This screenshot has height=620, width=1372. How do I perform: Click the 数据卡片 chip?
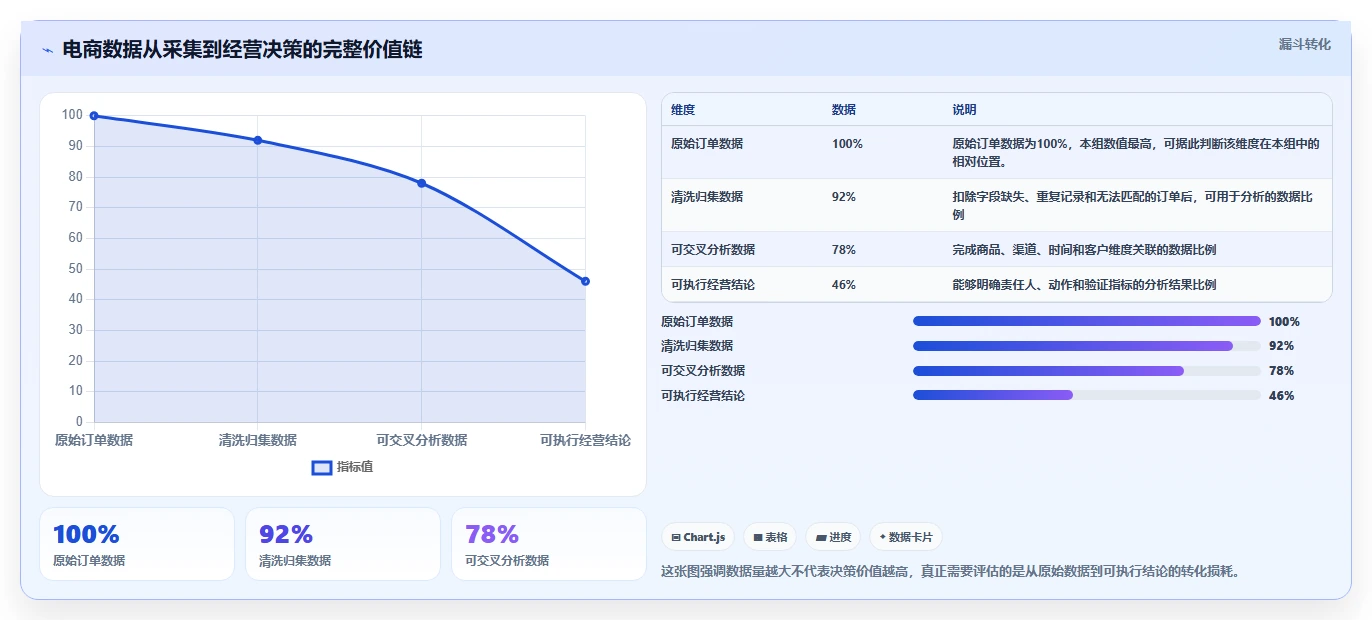coord(906,537)
